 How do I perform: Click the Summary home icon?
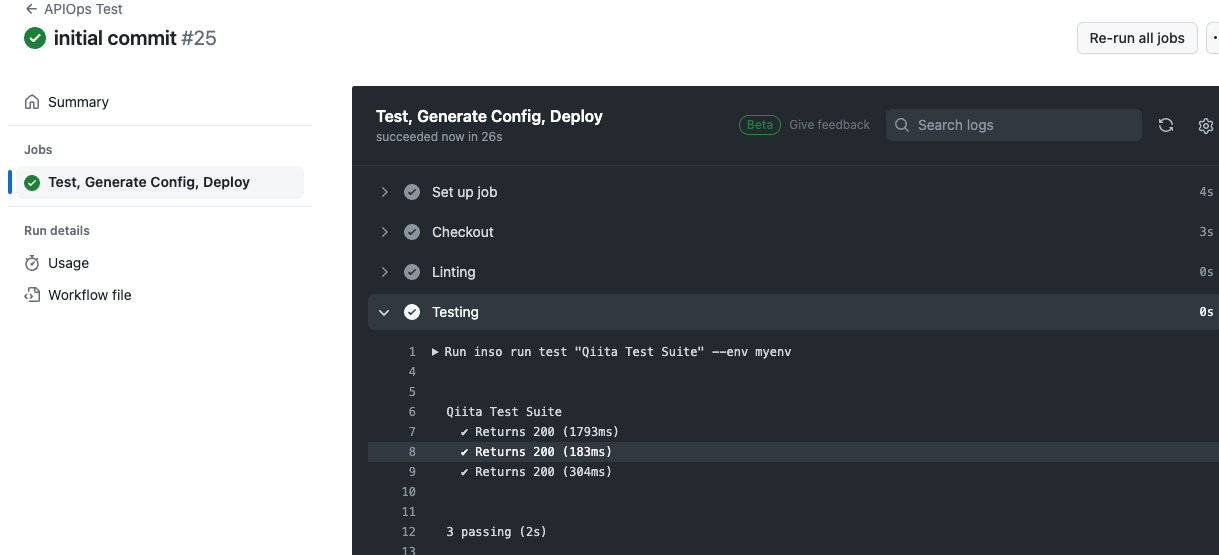(32, 102)
